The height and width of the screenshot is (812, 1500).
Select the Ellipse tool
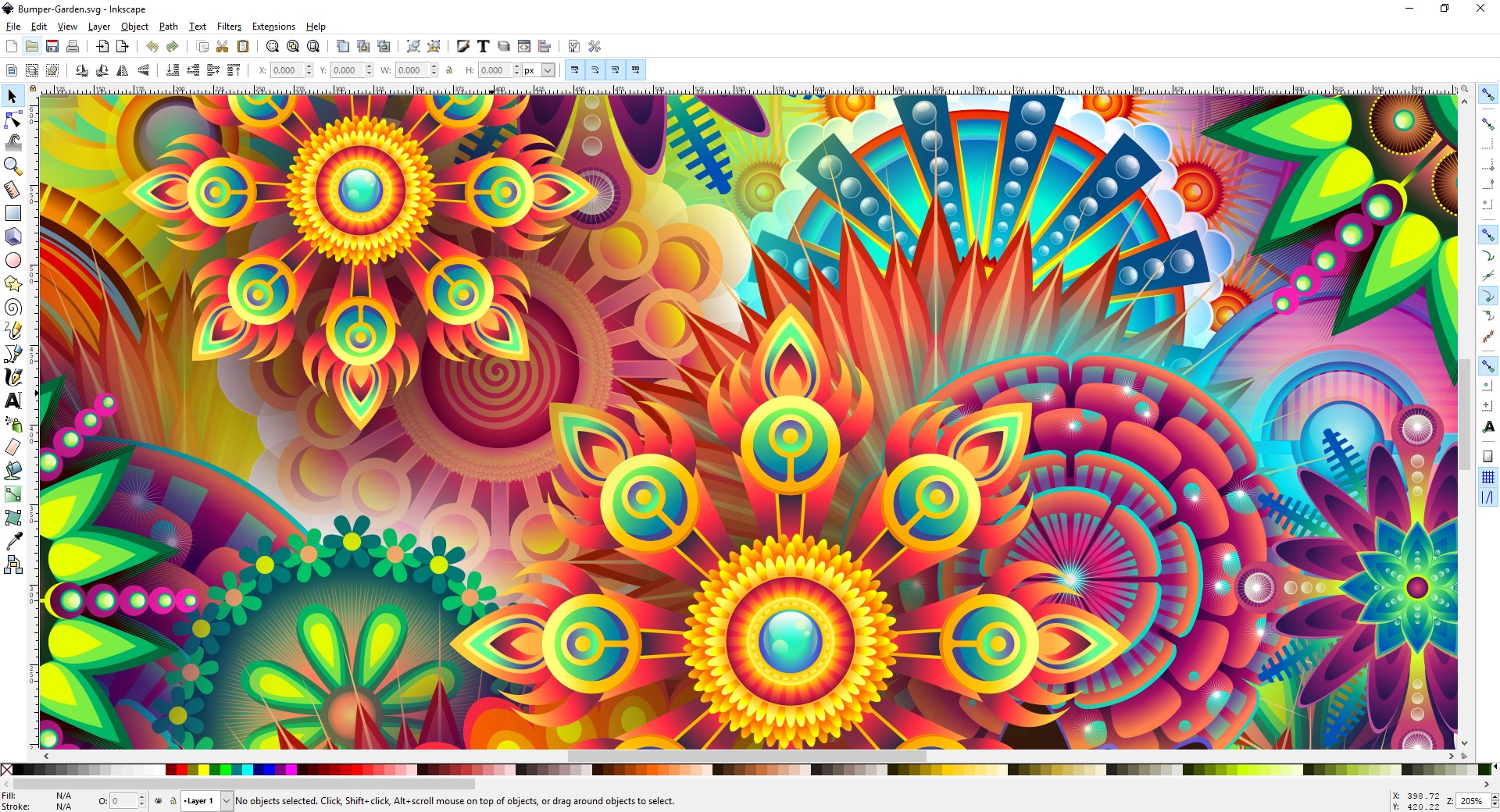12,260
